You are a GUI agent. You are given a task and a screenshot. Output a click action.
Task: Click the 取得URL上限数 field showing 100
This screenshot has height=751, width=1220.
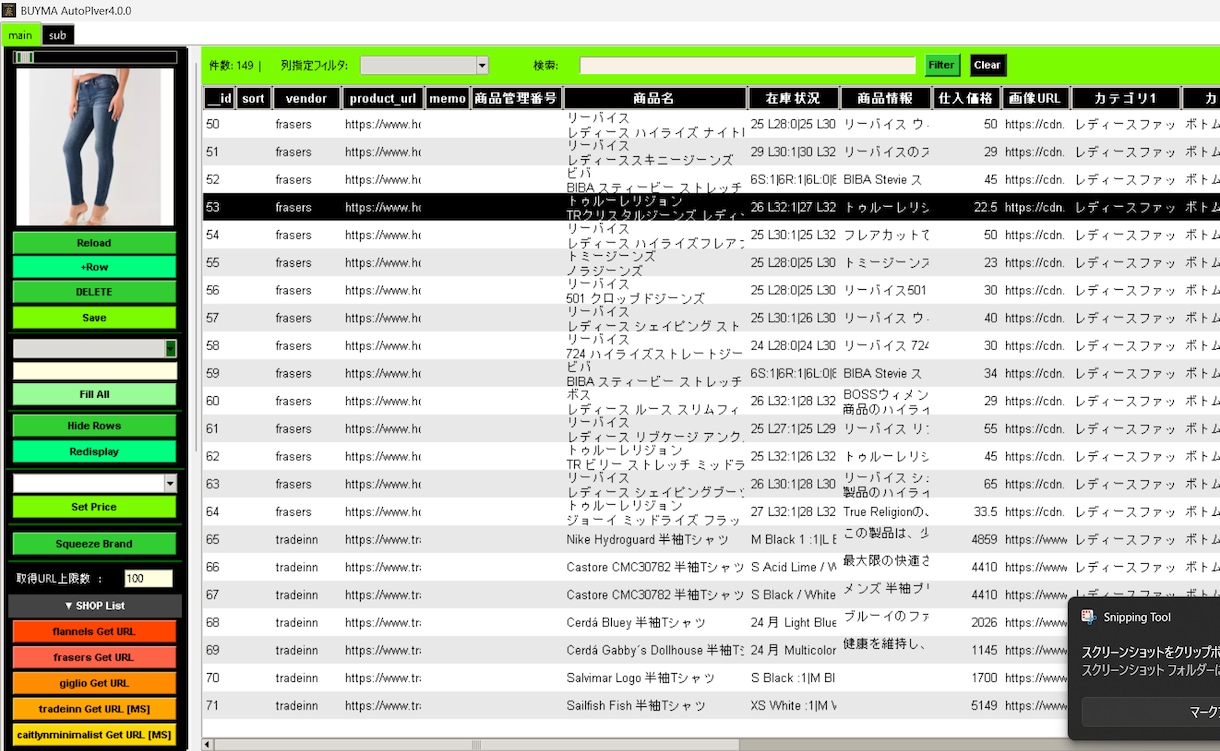point(148,579)
